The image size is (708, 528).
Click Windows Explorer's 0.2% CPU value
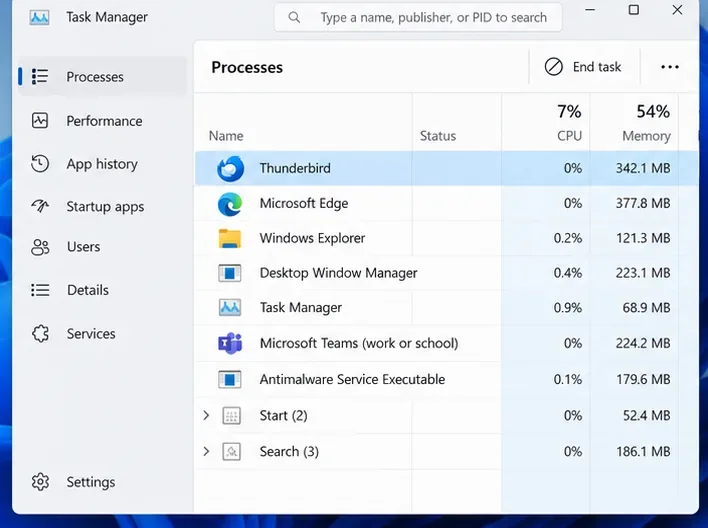point(568,238)
